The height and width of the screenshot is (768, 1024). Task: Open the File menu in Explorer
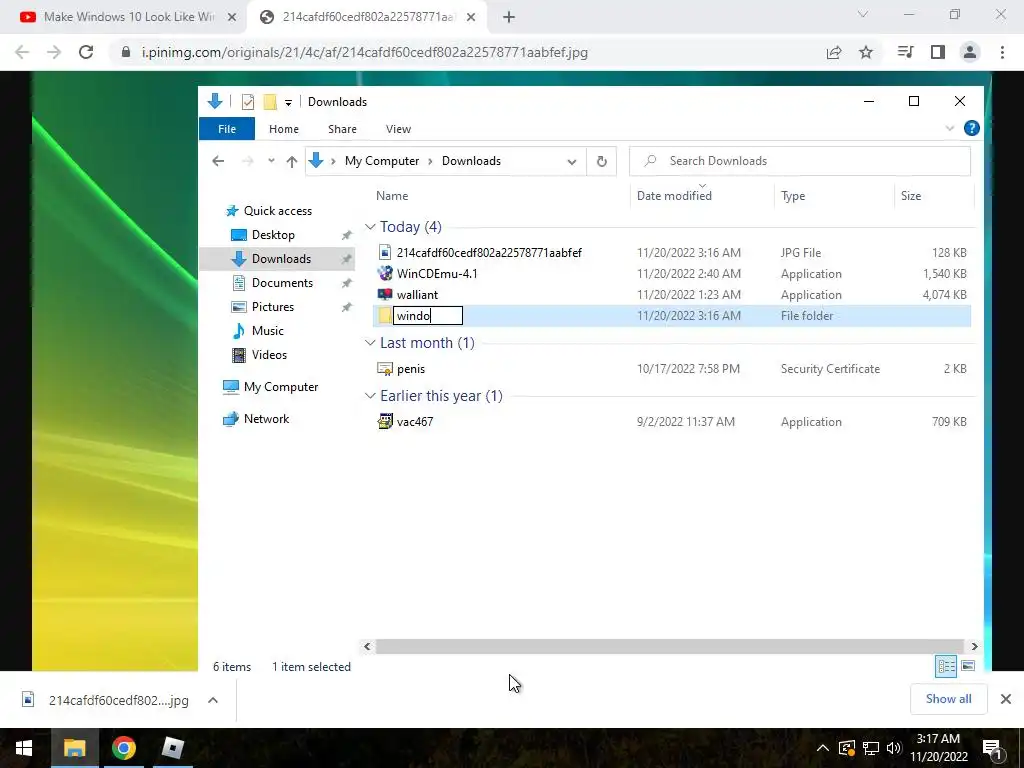[x=227, y=129]
